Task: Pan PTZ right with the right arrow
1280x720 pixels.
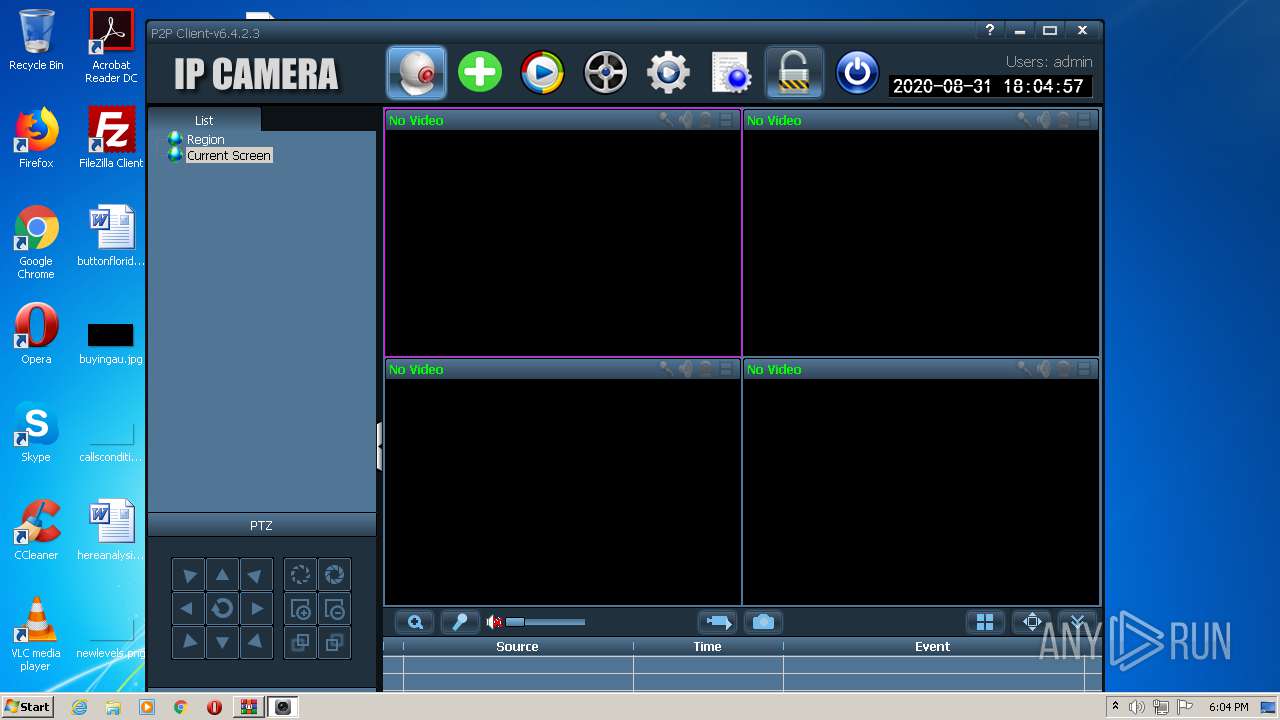Action: click(256, 608)
